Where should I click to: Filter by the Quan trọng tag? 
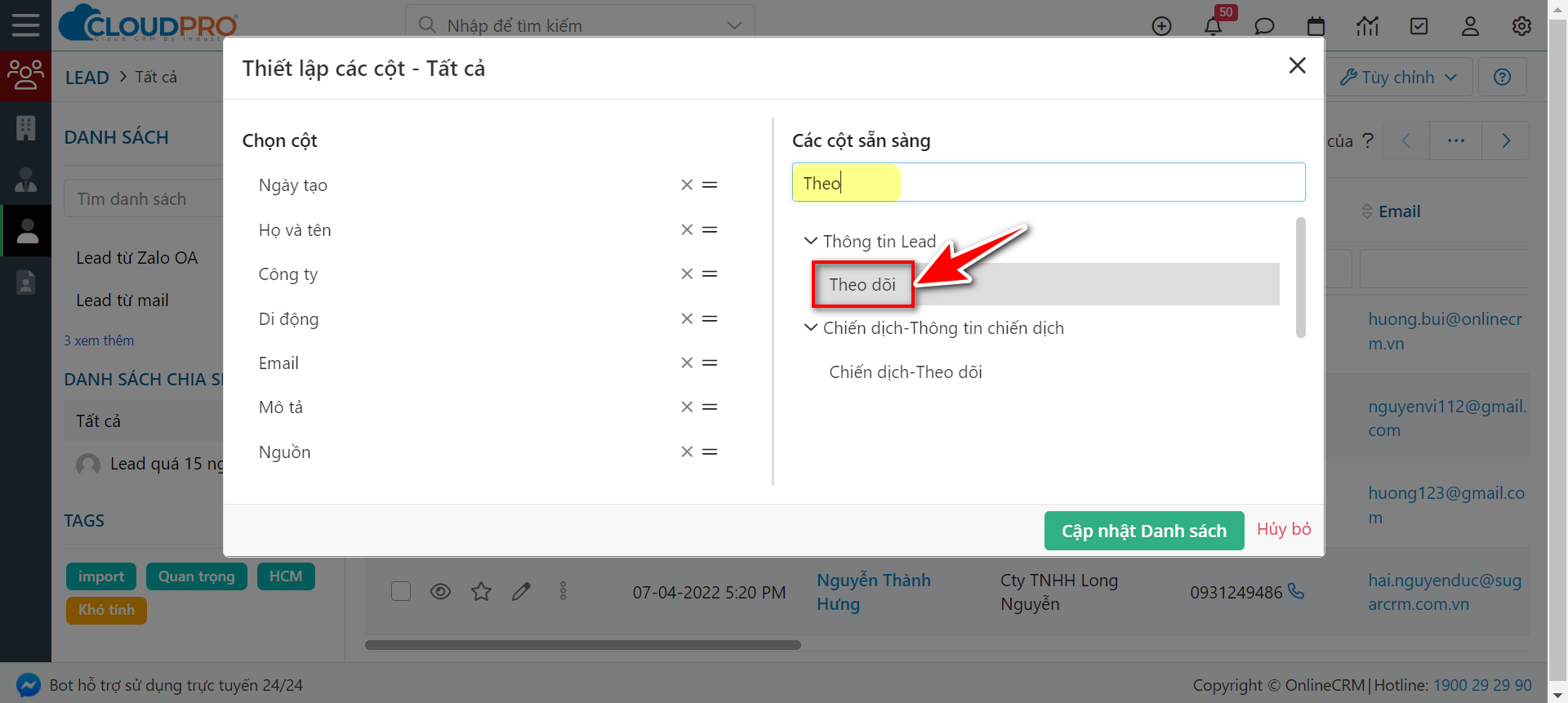point(197,576)
